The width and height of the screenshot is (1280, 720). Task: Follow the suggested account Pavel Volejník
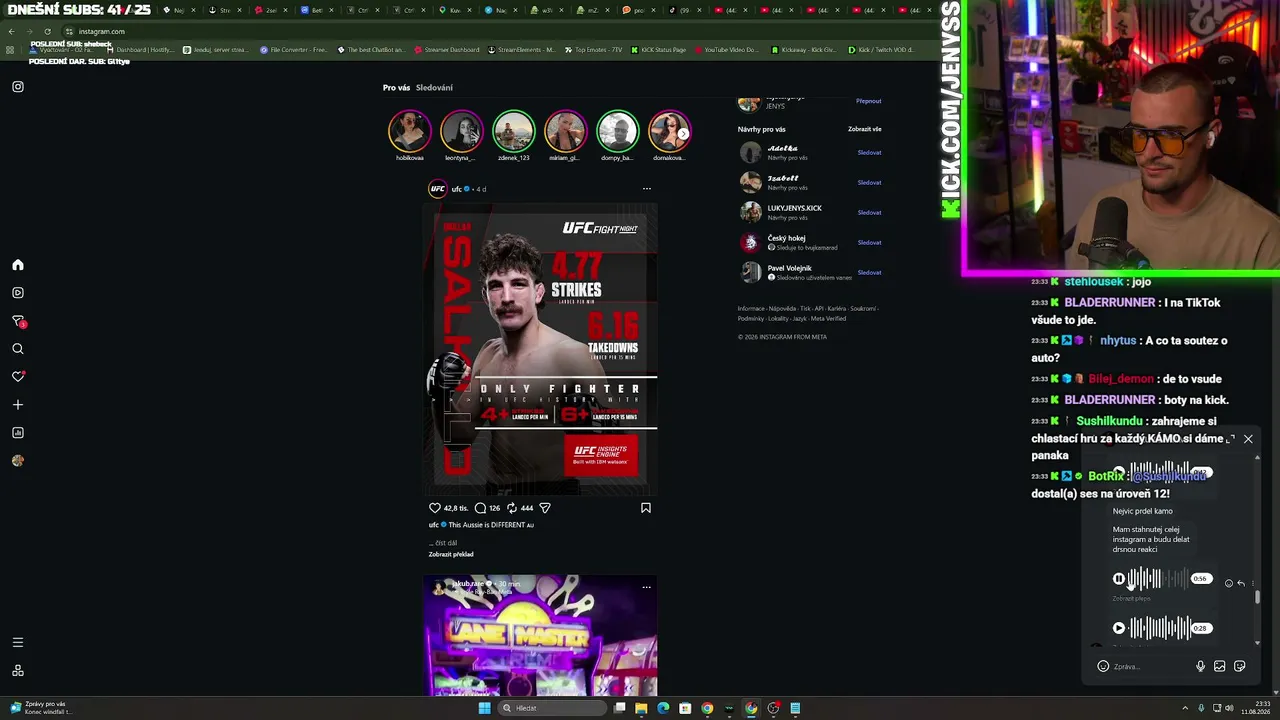coord(869,272)
